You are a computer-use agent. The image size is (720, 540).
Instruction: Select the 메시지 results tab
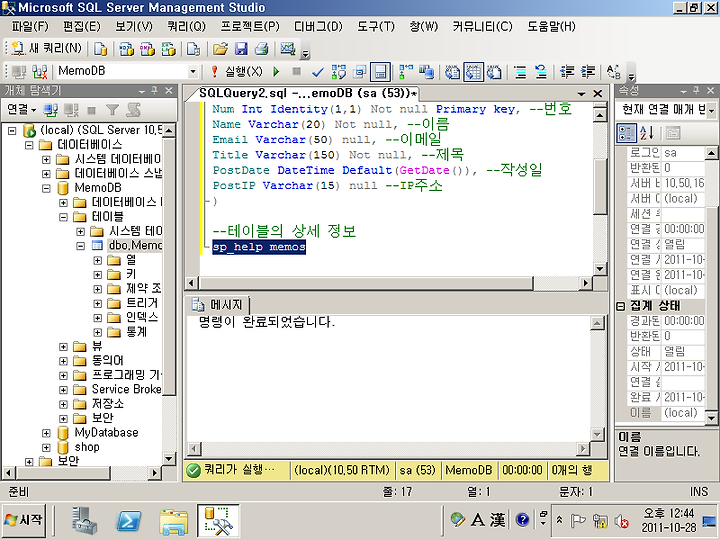(x=218, y=304)
